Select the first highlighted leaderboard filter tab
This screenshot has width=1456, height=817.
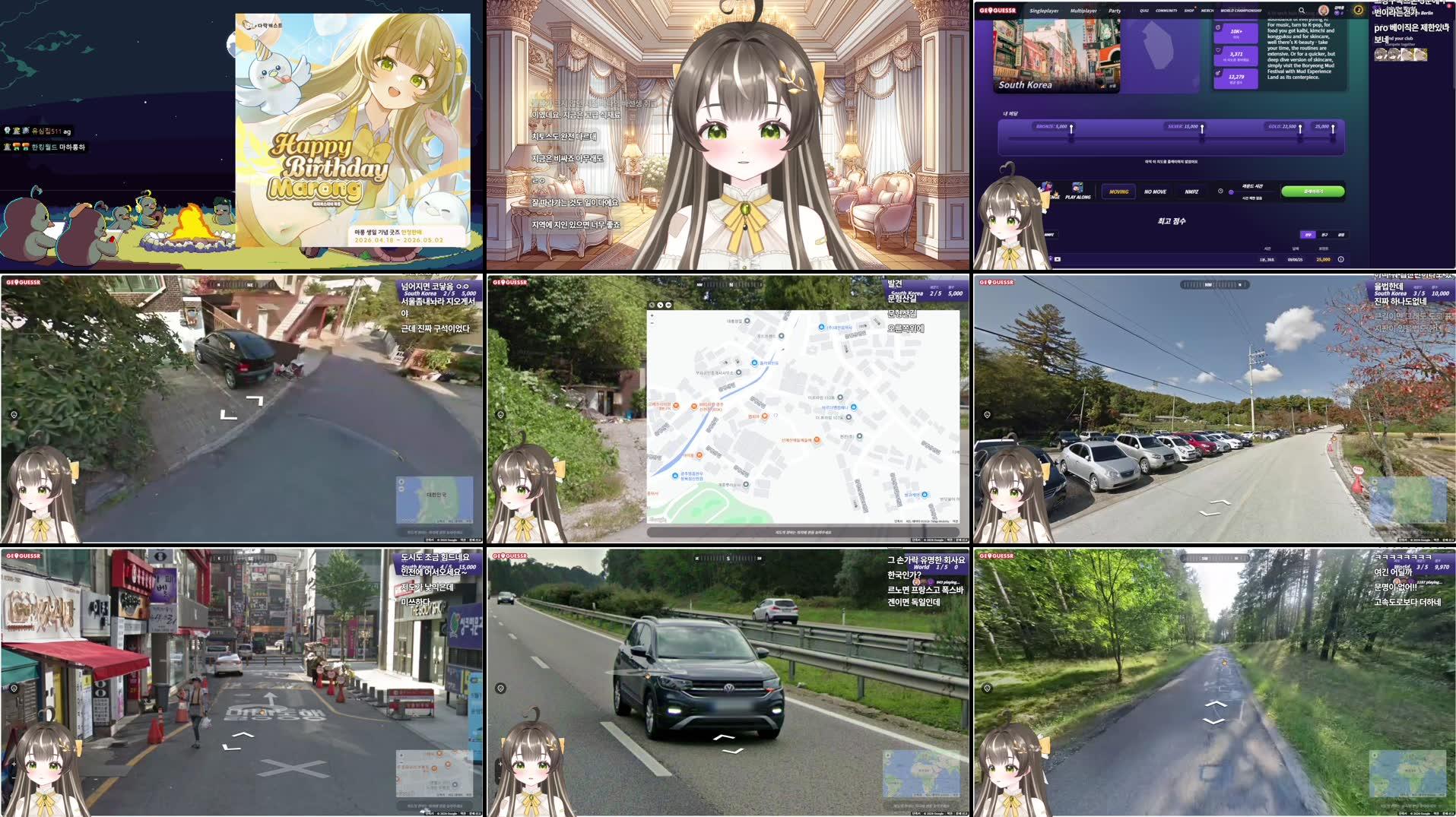tap(1308, 235)
